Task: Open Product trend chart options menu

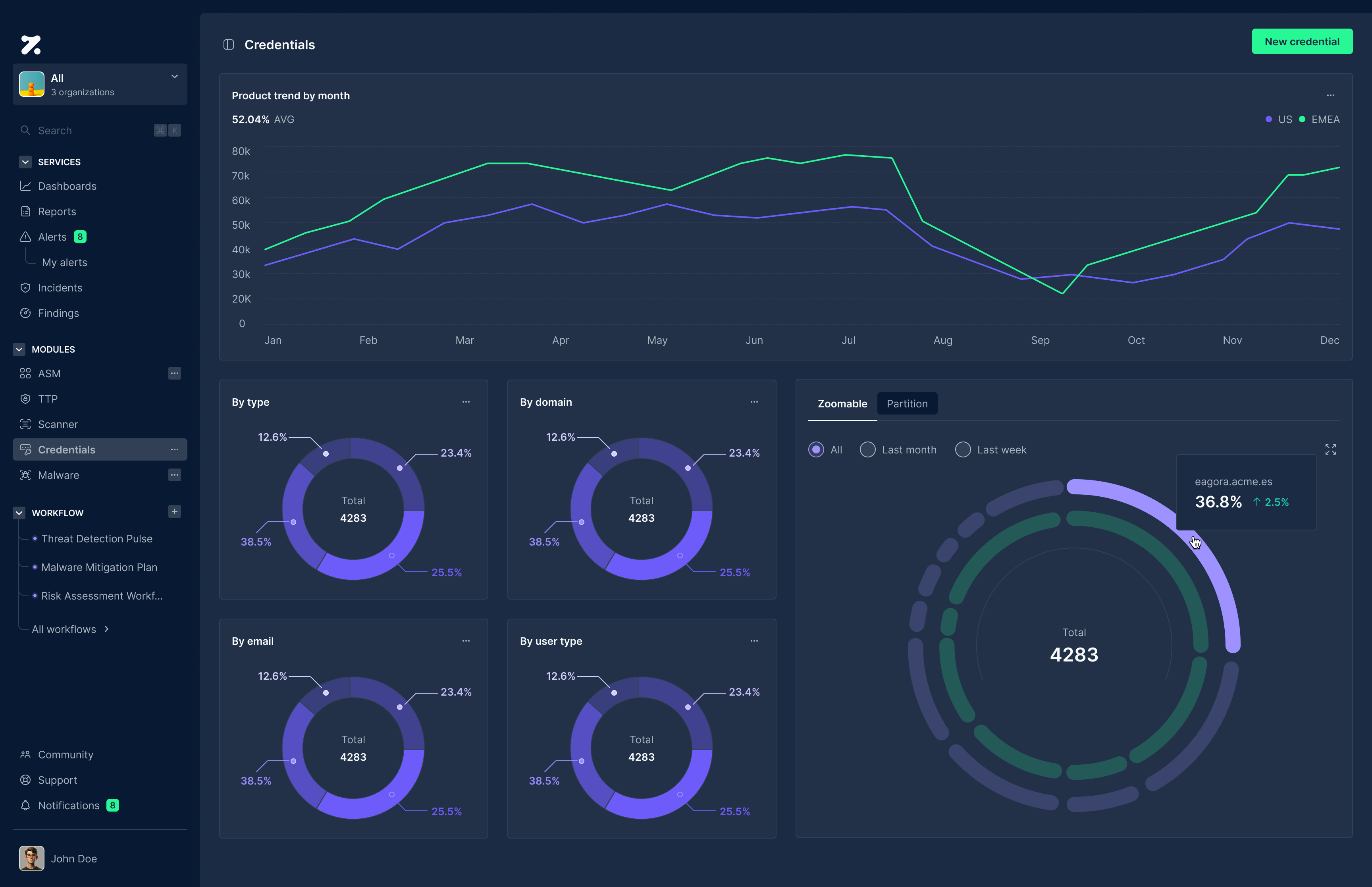Action: [1331, 96]
